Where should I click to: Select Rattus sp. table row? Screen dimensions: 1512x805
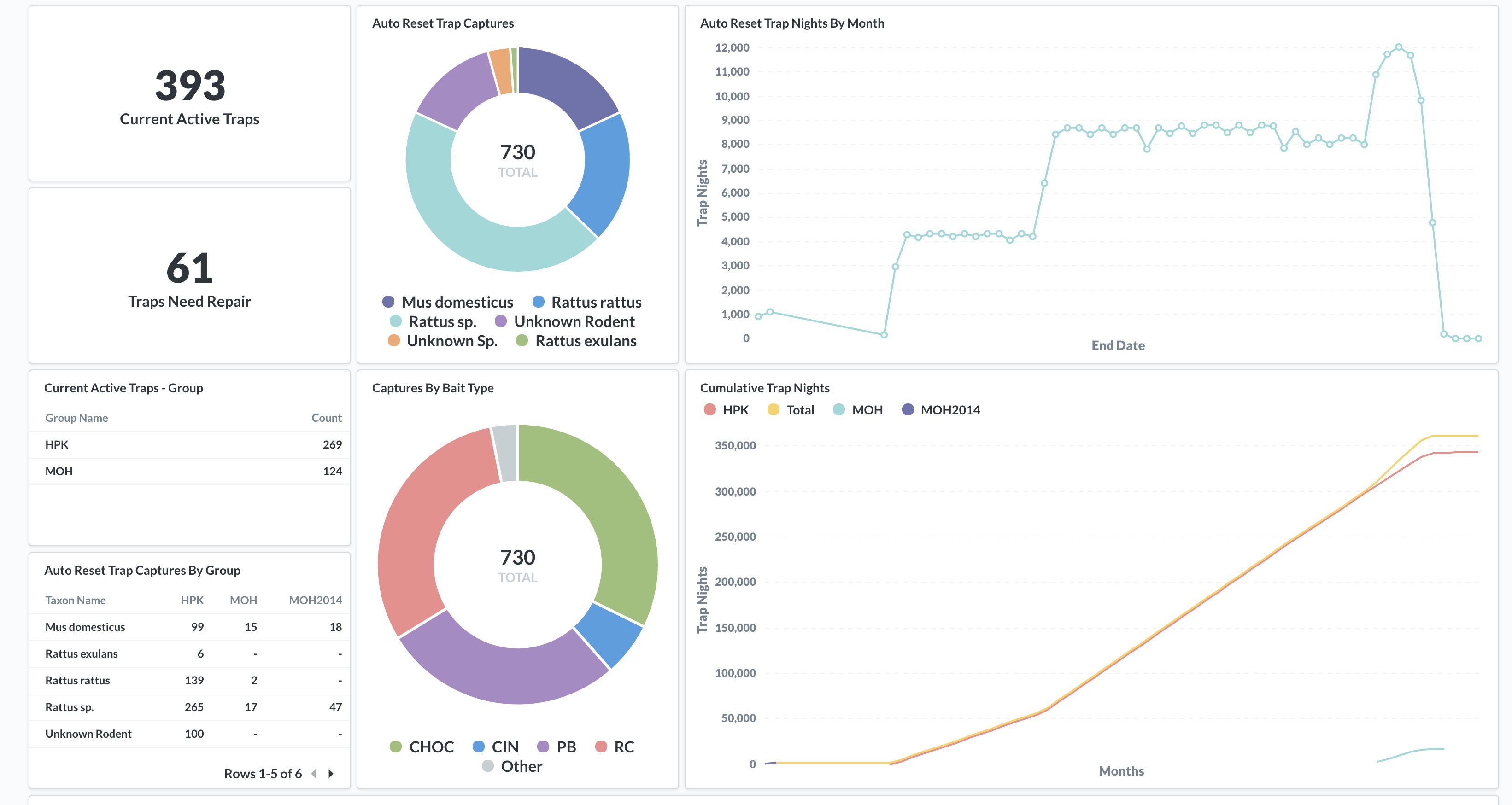click(190, 708)
